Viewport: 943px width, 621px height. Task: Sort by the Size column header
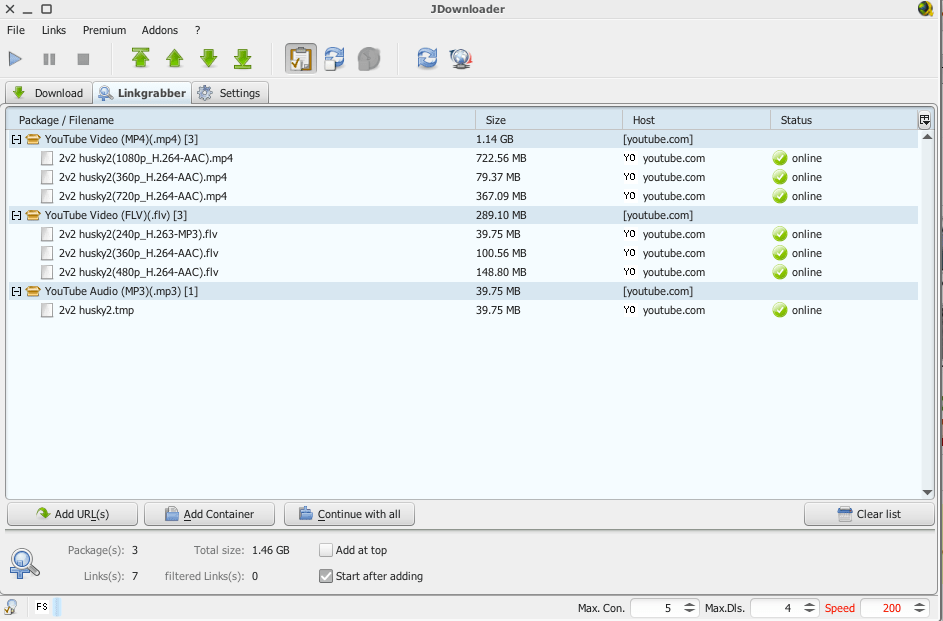(x=549, y=120)
